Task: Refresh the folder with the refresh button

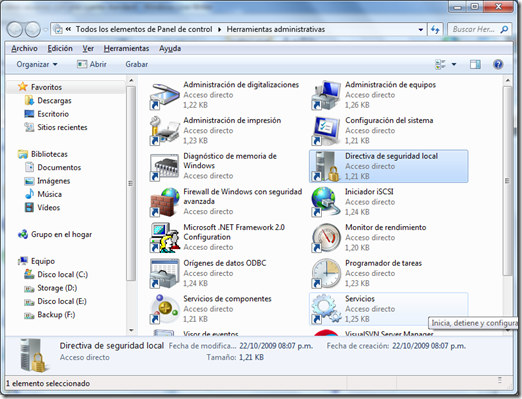Action: (x=435, y=29)
